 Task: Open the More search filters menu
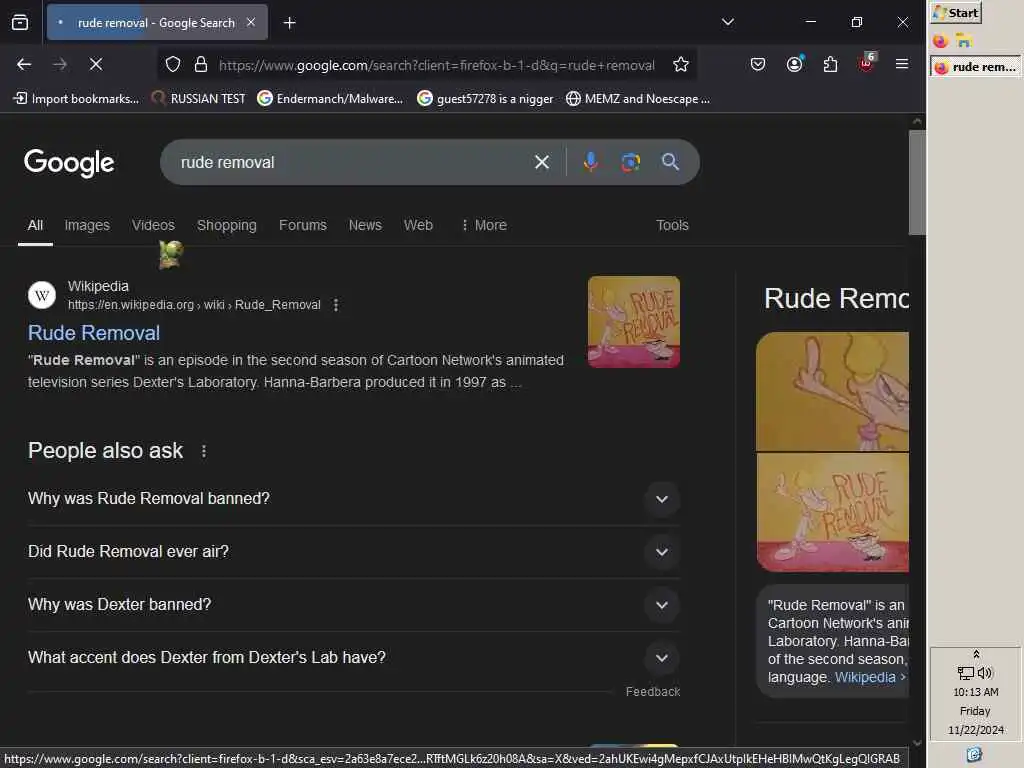pyautogui.click(x=483, y=225)
